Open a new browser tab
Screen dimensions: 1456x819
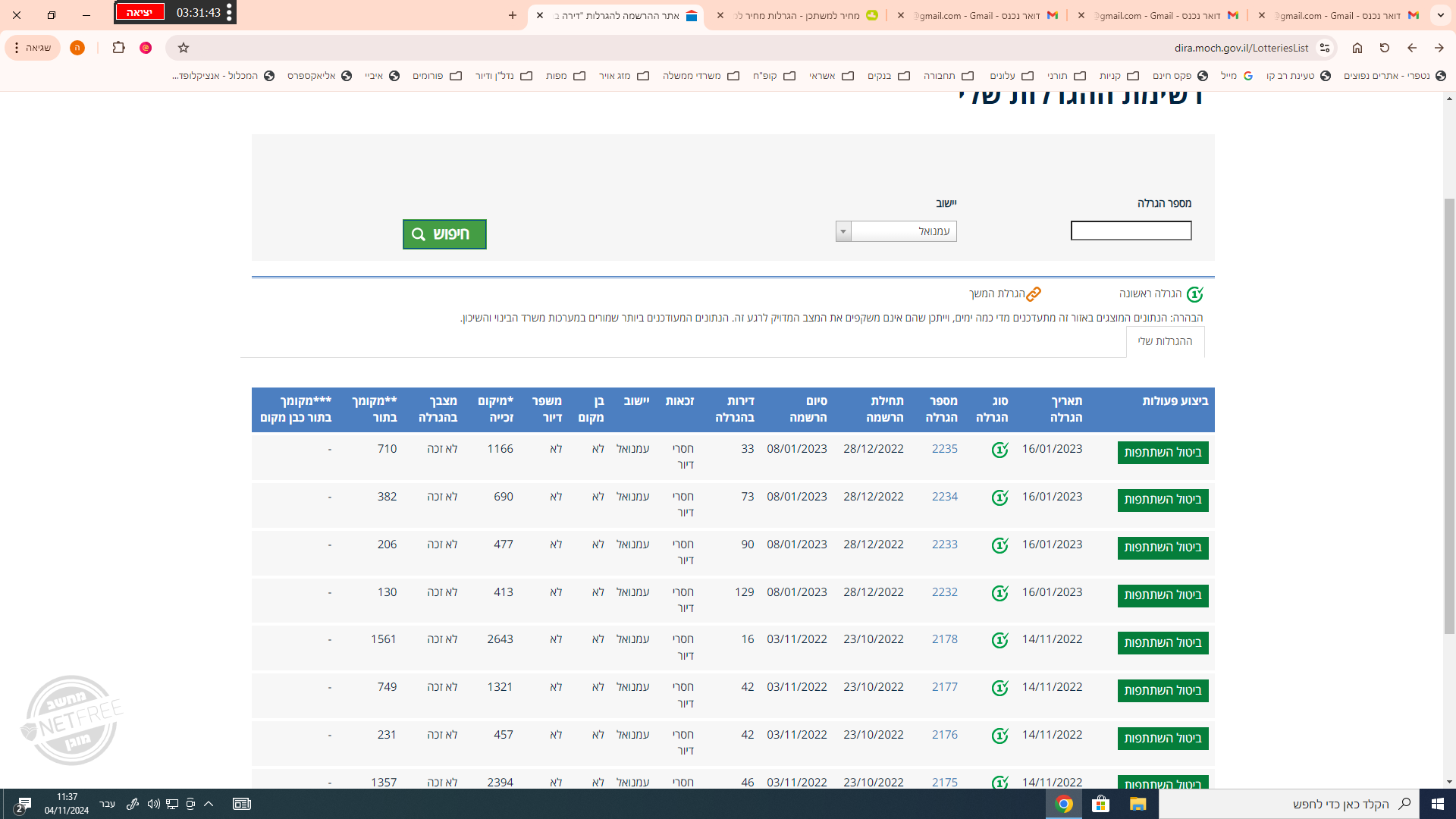tap(513, 15)
